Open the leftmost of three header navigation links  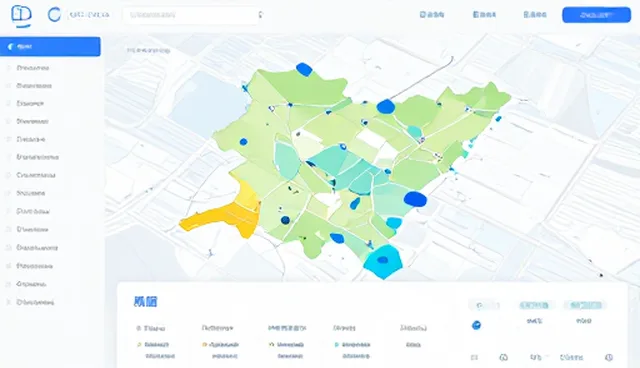[432, 15]
